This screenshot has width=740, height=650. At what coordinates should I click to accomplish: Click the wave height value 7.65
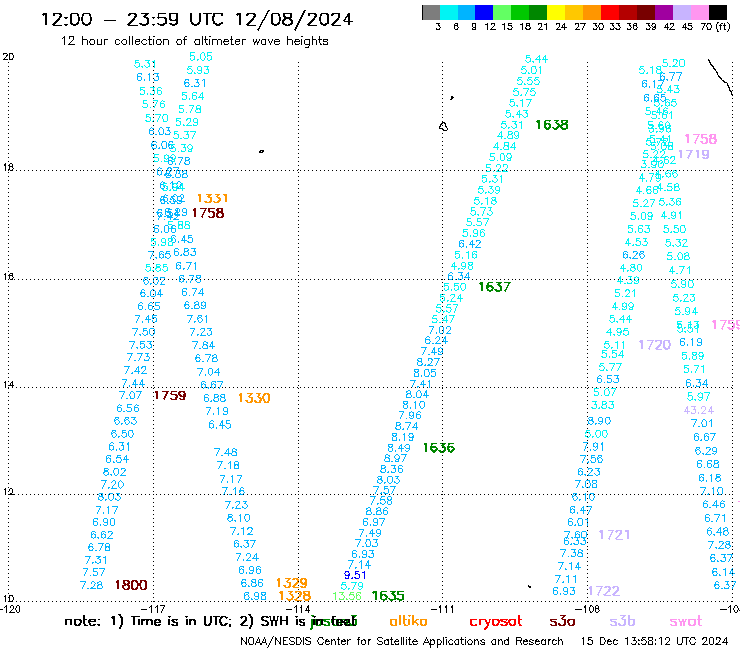(160, 255)
